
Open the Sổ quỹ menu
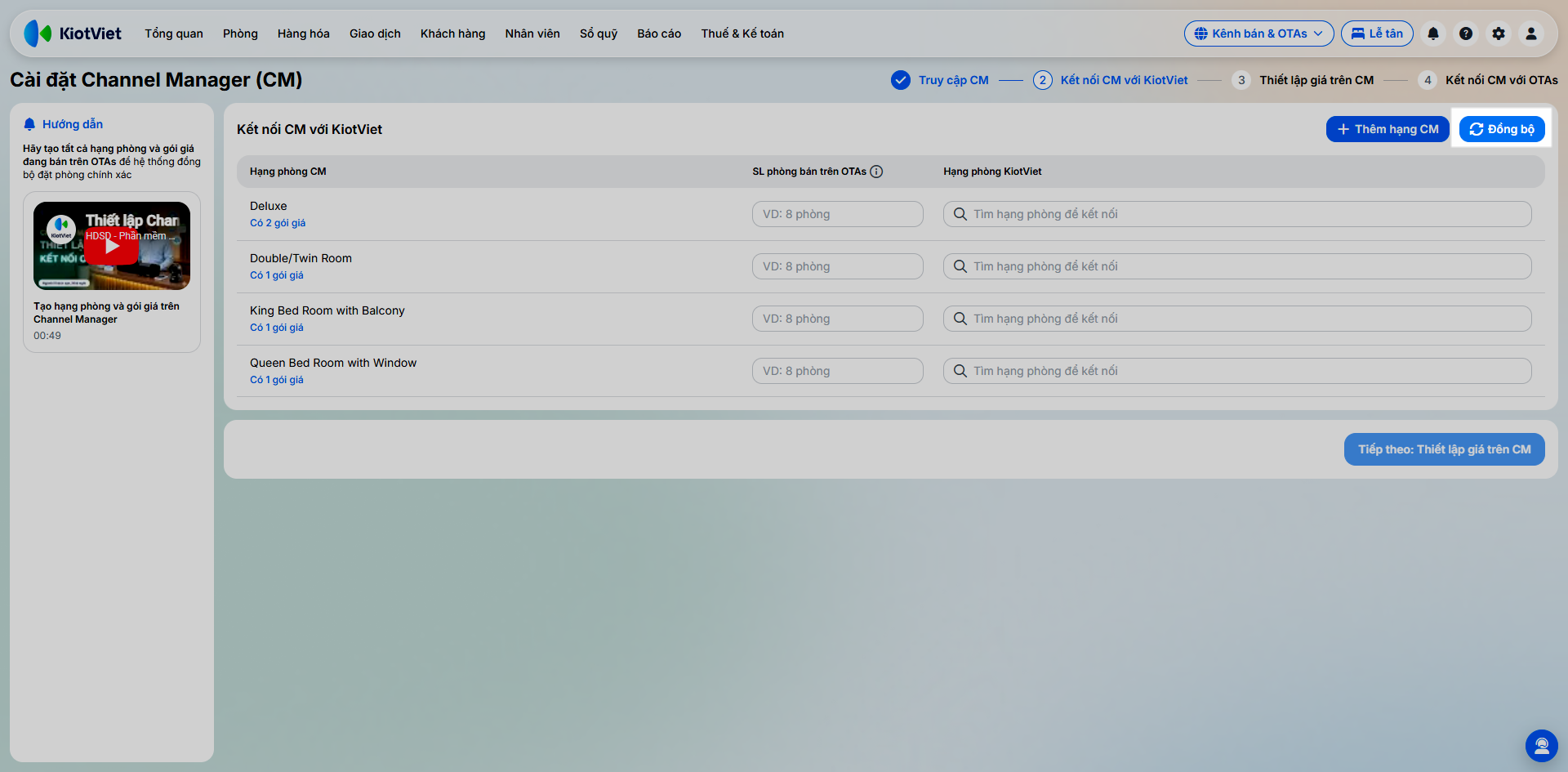point(599,33)
